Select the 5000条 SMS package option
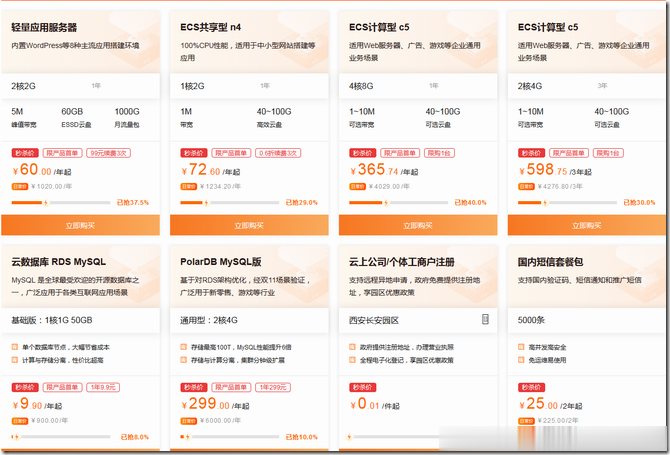 (x=531, y=320)
